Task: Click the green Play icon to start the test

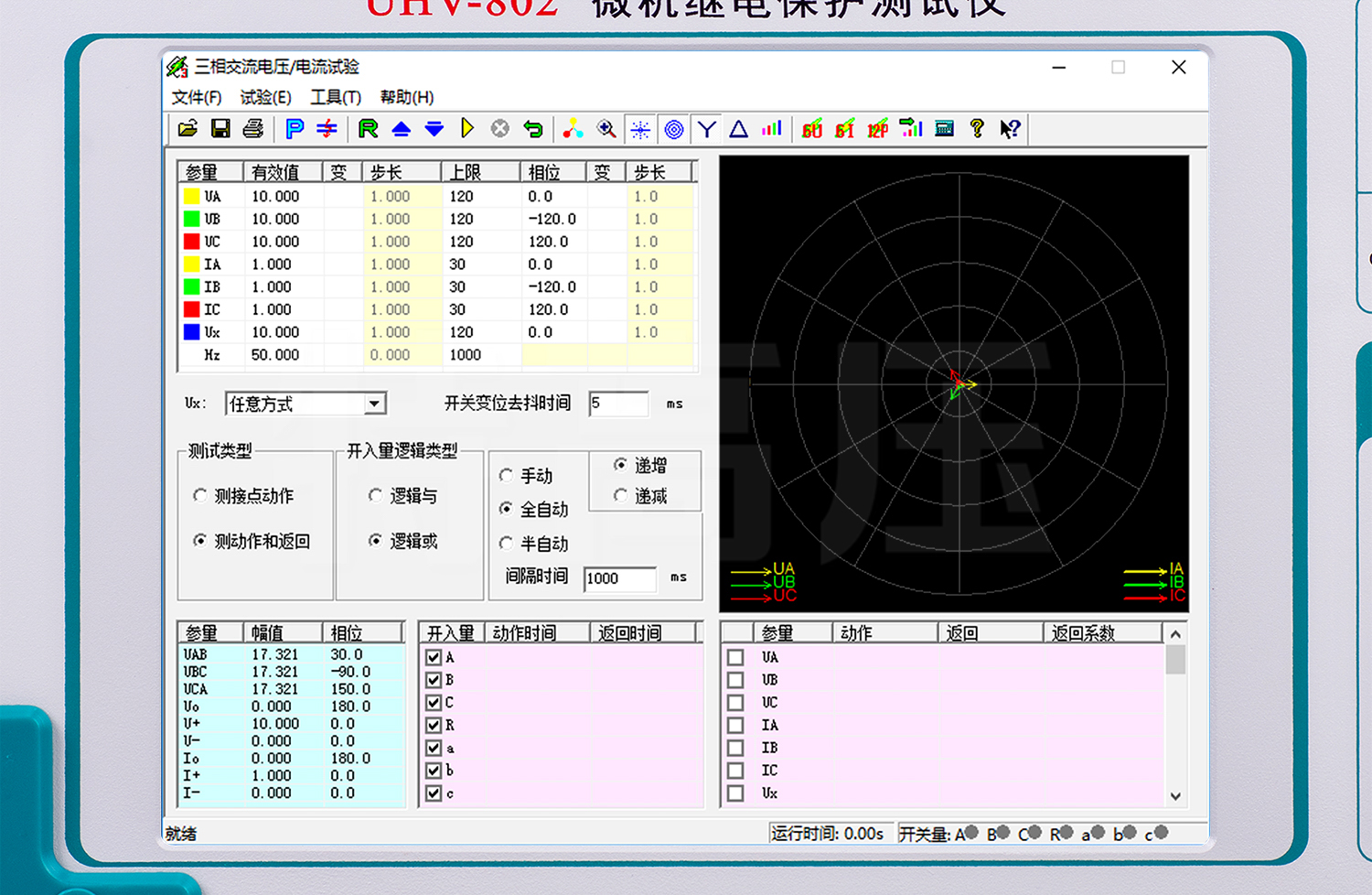Action: tap(467, 128)
